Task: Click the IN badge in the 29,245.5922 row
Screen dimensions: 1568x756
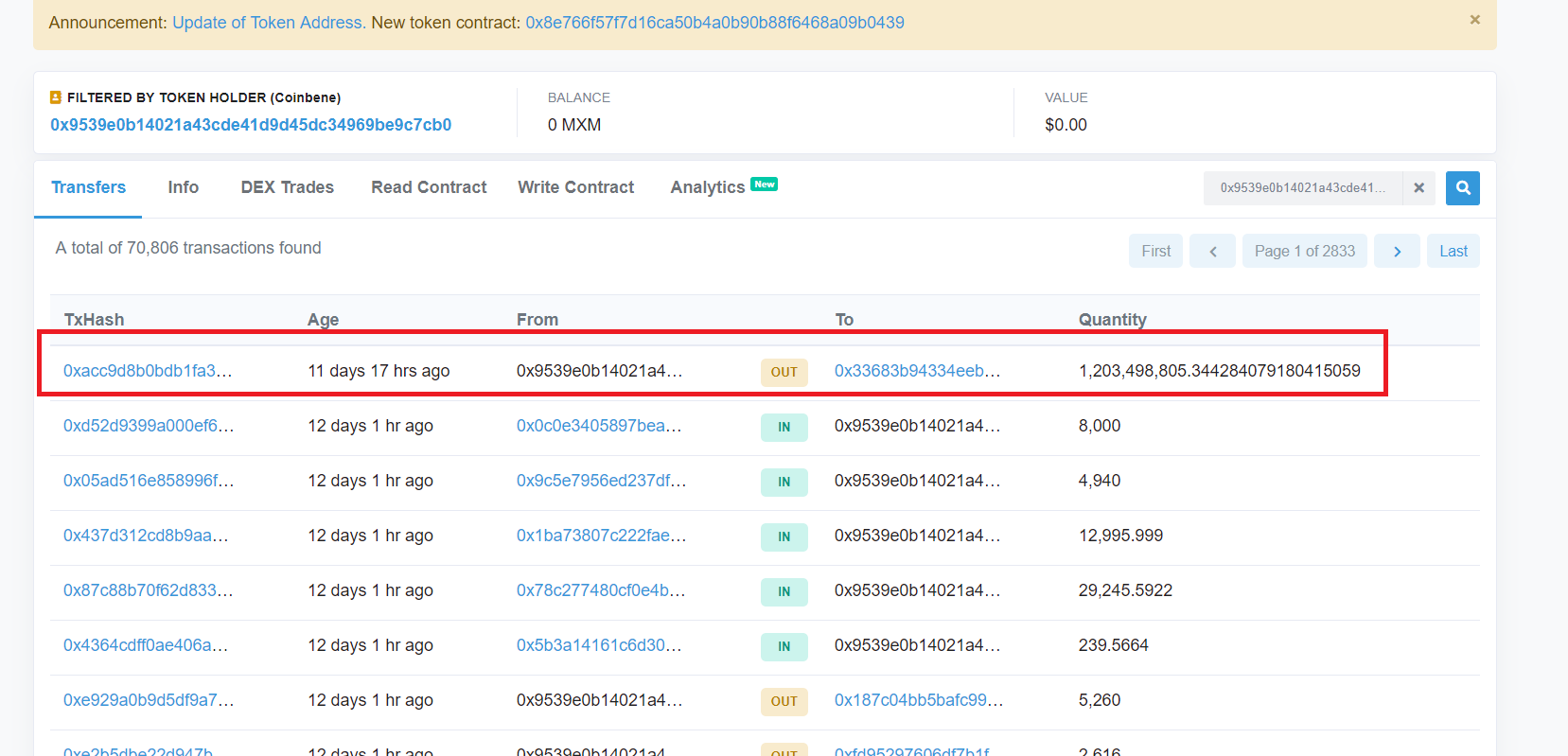Action: pyautogui.click(x=784, y=591)
